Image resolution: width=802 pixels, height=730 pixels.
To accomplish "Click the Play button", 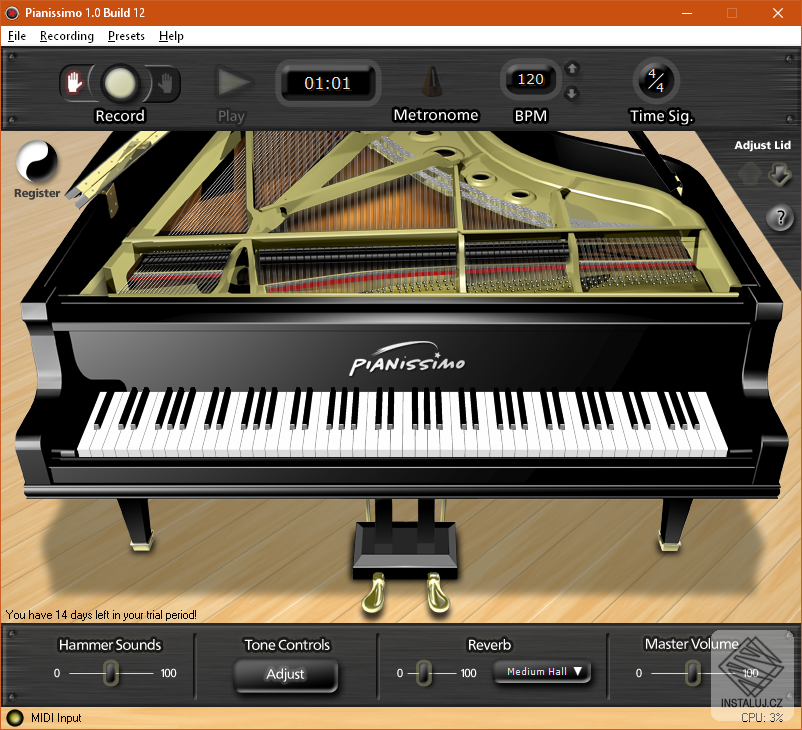I will pos(232,84).
